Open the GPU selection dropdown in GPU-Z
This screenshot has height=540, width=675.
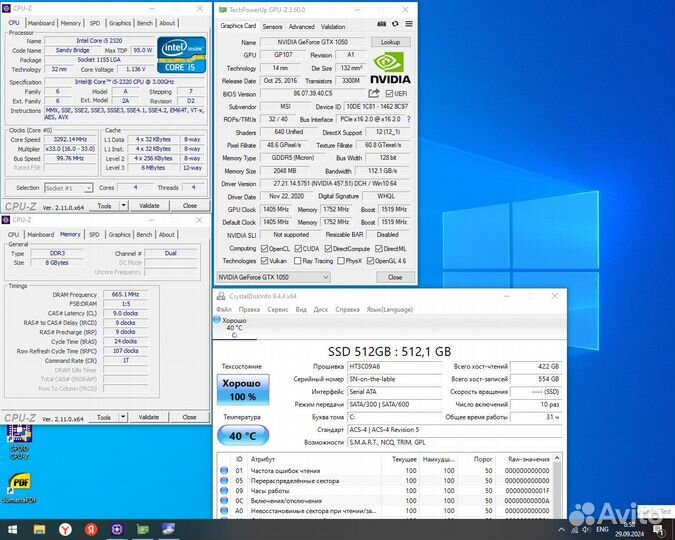[274, 277]
